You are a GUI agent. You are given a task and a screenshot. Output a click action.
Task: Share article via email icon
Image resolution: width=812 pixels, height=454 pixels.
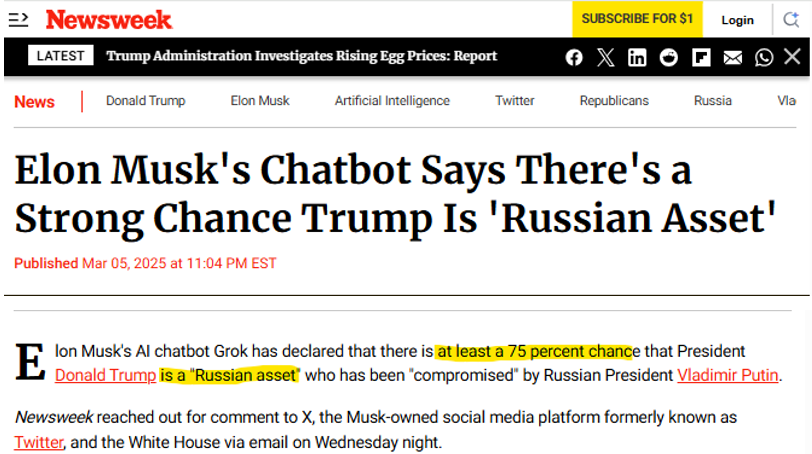point(733,57)
